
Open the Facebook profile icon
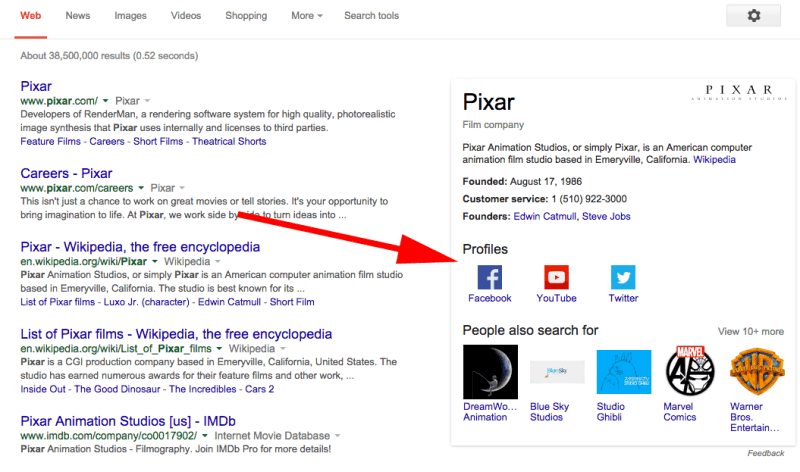490,277
